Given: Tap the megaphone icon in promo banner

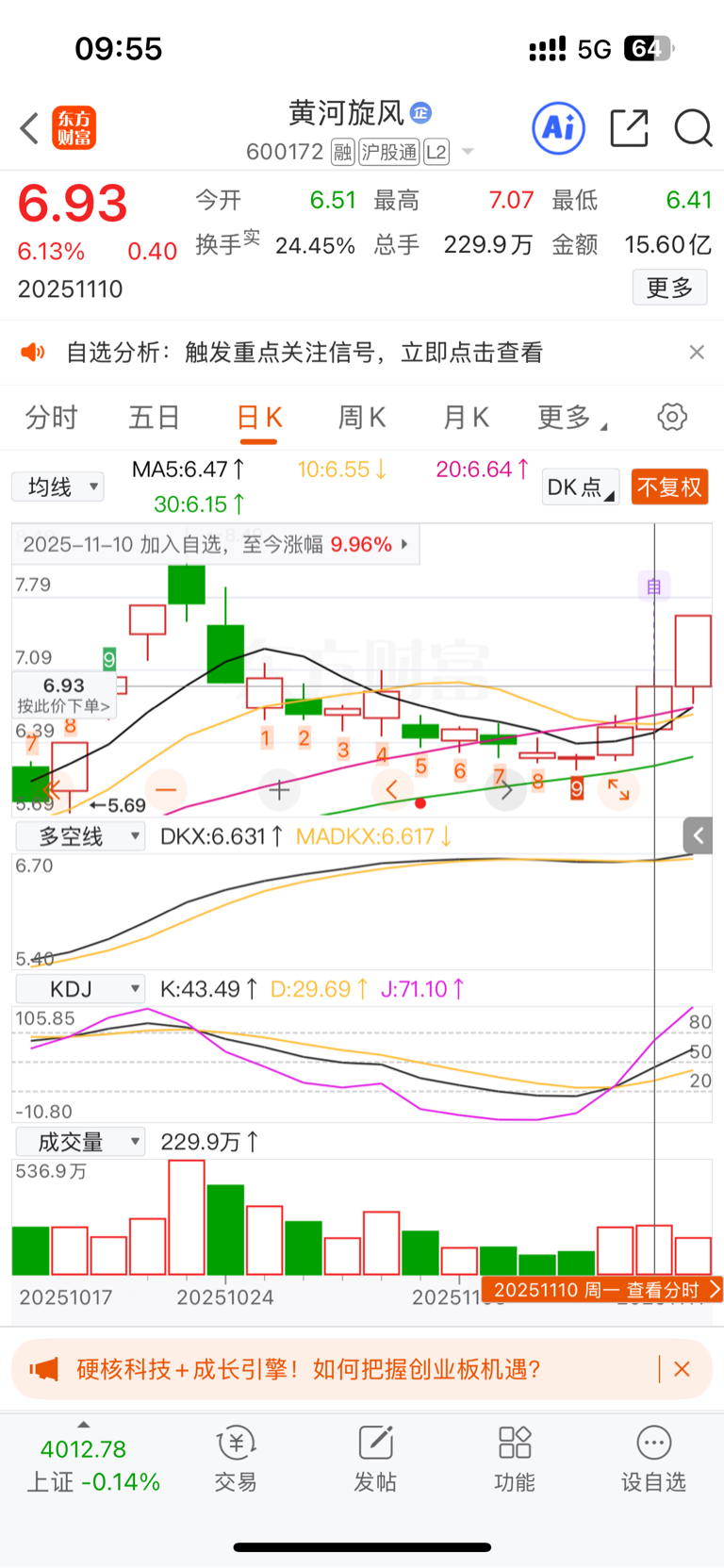Looking at the screenshot, I should click(x=44, y=1369).
